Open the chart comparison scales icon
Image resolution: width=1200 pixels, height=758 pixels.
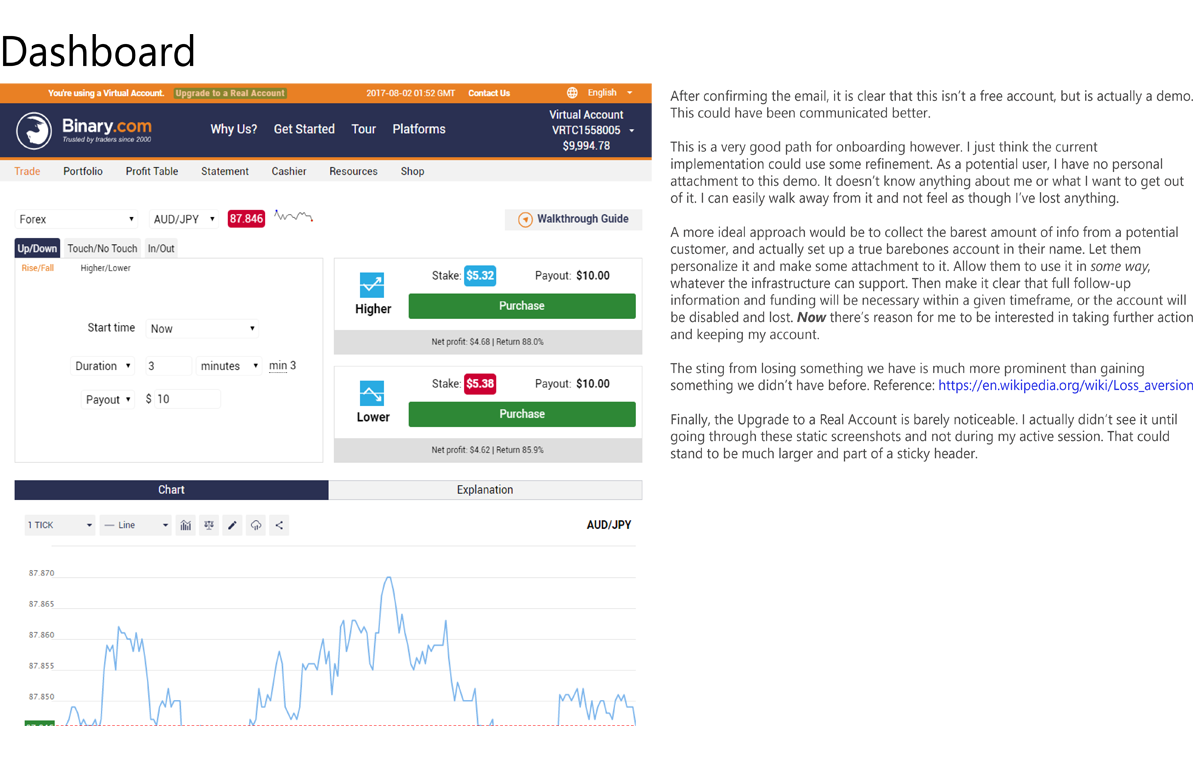pos(209,525)
